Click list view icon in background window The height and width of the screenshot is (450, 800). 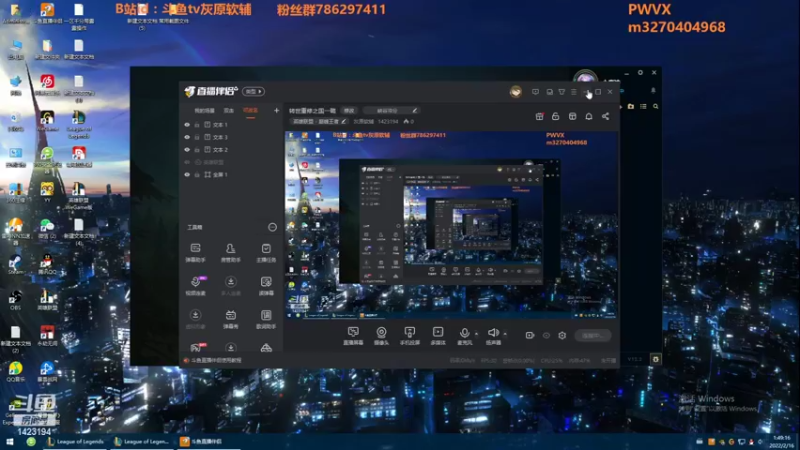pos(643,106)
